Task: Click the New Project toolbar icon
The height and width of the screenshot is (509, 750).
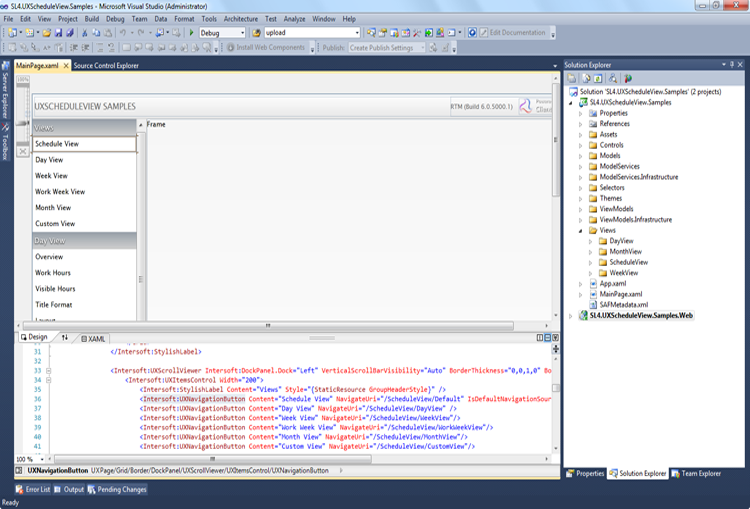Action: pos(12,33)
